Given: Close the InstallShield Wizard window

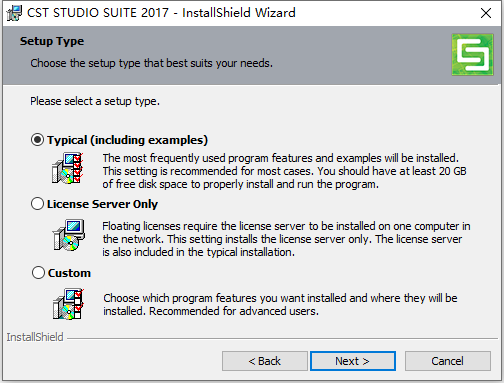Looking at the screenshot, I should pos(486,13).
